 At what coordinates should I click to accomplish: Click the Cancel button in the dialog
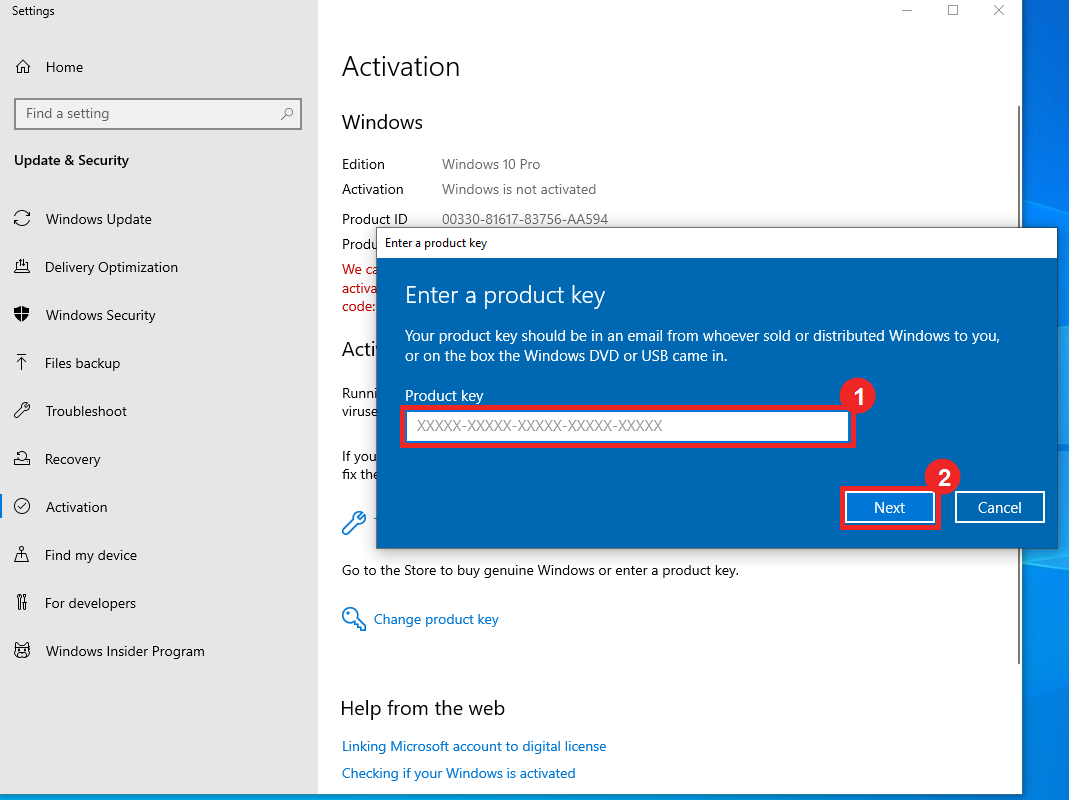(x=999, y=507)
